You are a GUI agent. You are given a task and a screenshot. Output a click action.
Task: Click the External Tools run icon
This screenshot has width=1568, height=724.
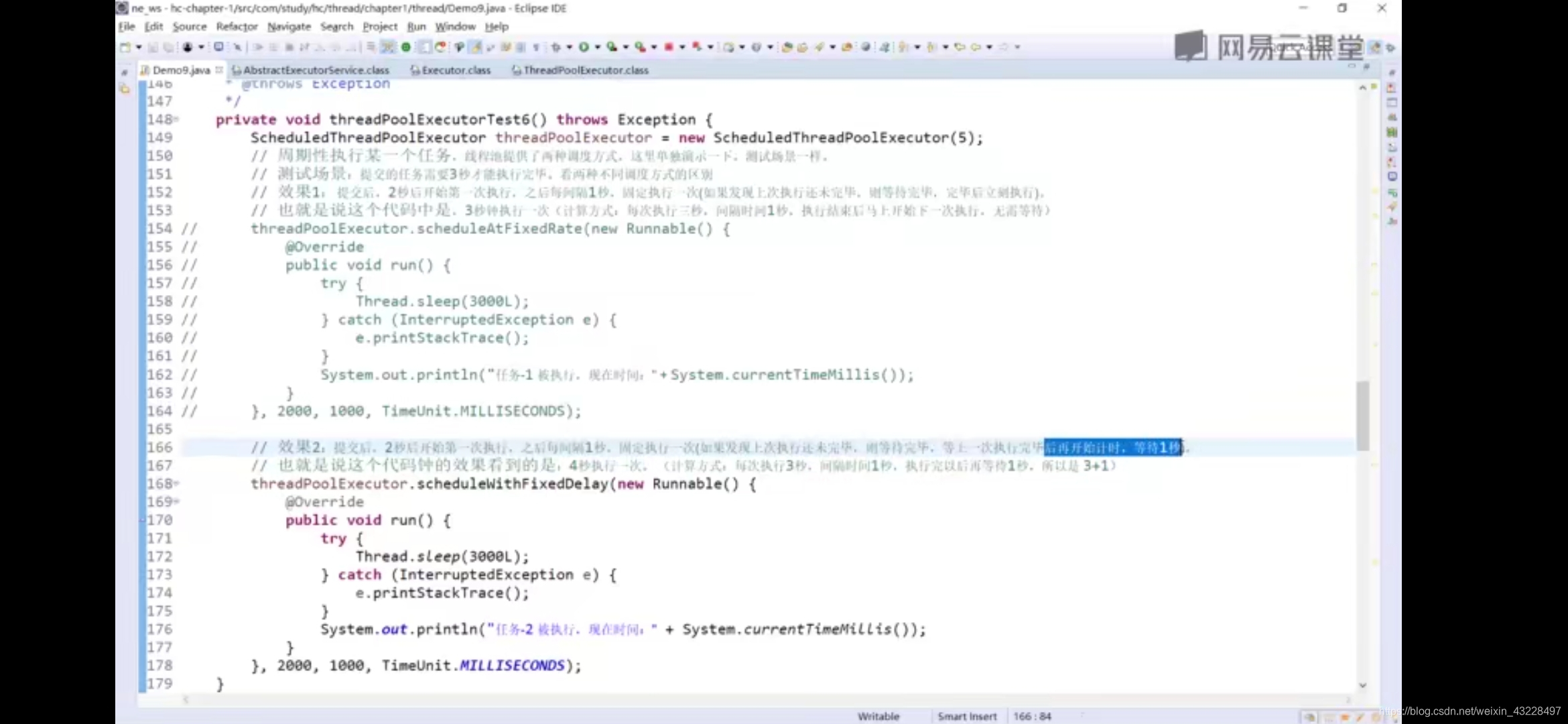click(x=641, y=47)
